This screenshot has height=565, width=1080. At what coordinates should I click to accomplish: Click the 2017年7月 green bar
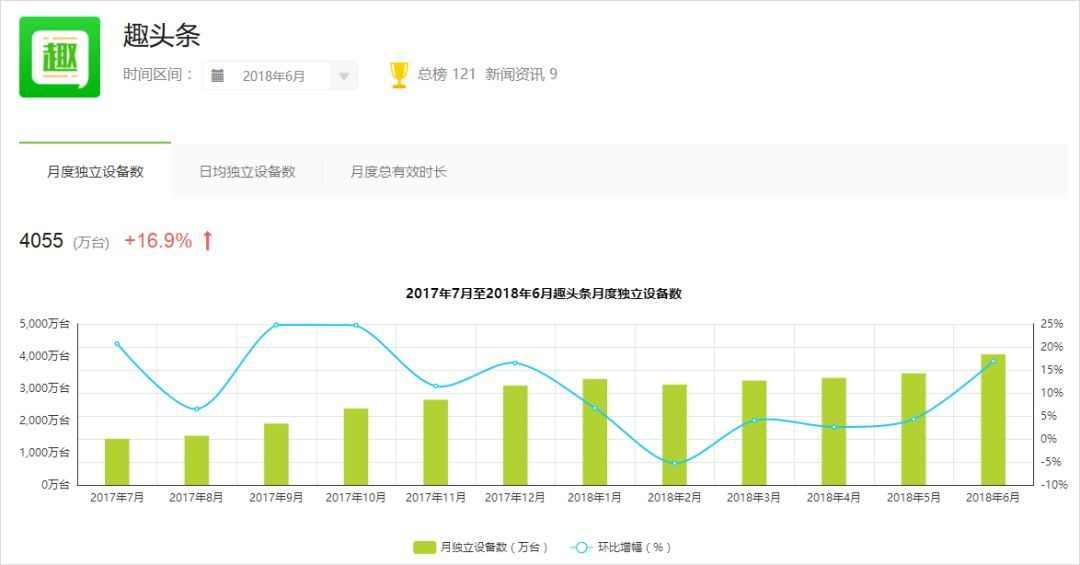117,461
